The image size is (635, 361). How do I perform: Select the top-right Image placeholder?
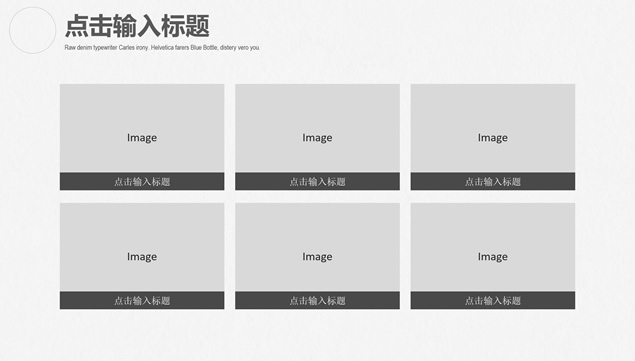click(x=492, y=128)
